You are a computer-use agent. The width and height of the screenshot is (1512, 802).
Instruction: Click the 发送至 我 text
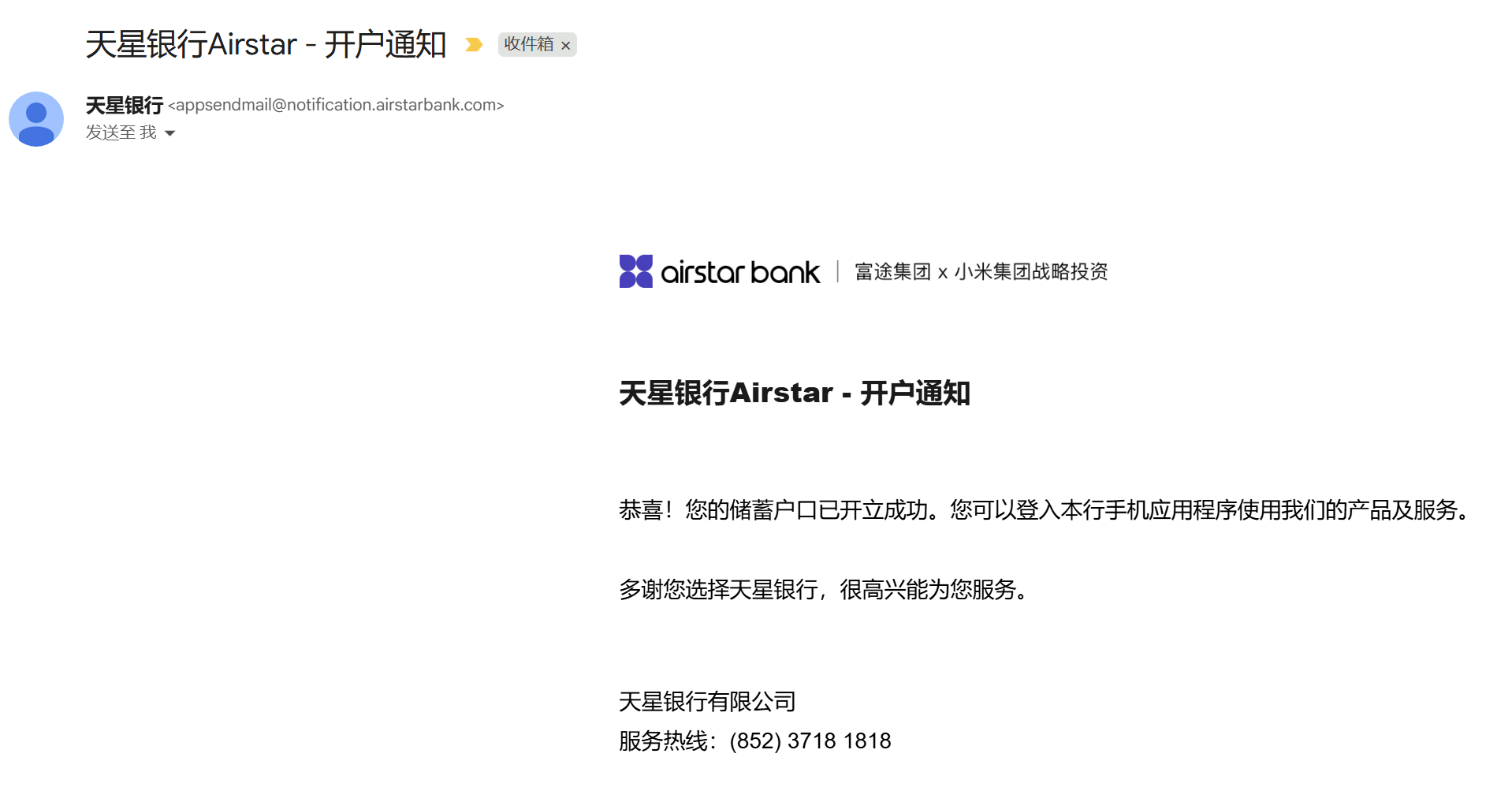121,132
